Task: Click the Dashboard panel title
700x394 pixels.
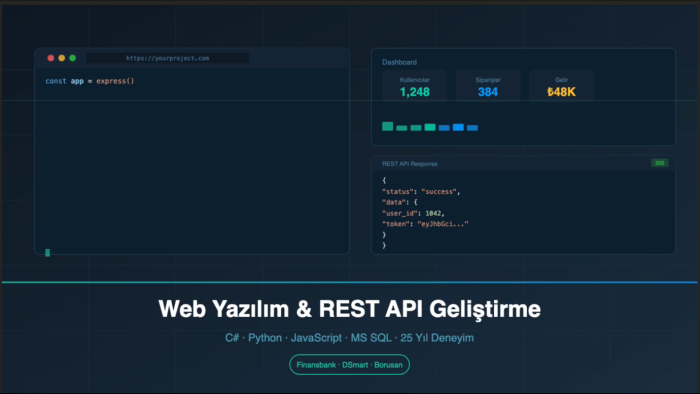Action: click(x=399, y=62)
